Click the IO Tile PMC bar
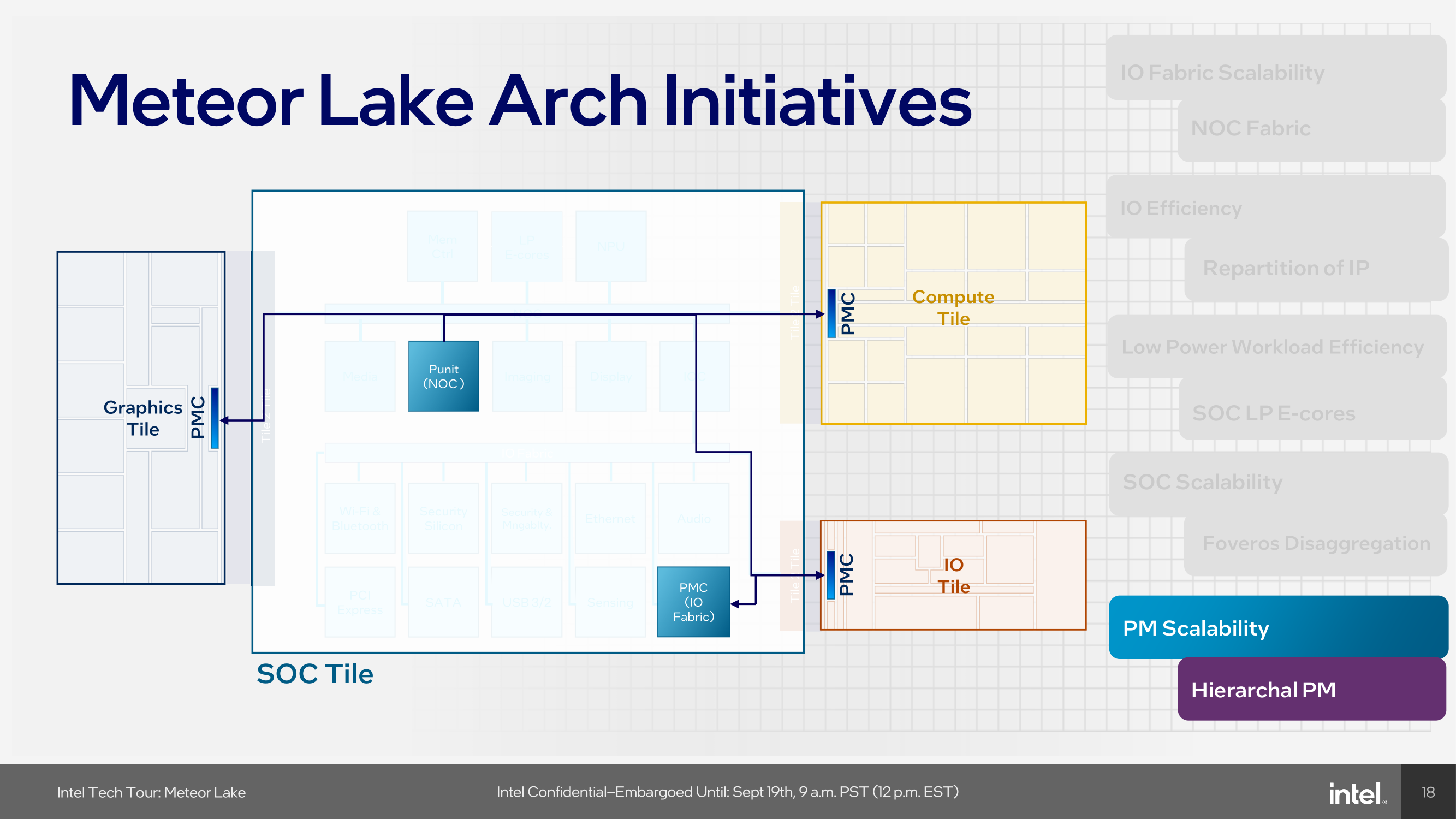The width and height of the screenshot is (1456, 819). (831, 575)
